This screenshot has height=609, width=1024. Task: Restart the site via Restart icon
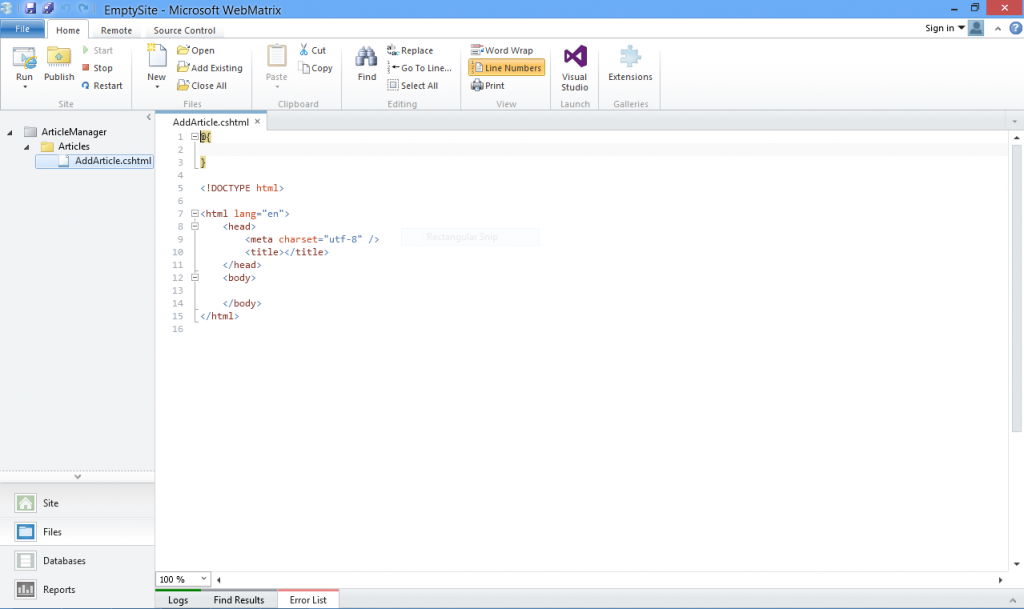(x=102, y=85)
